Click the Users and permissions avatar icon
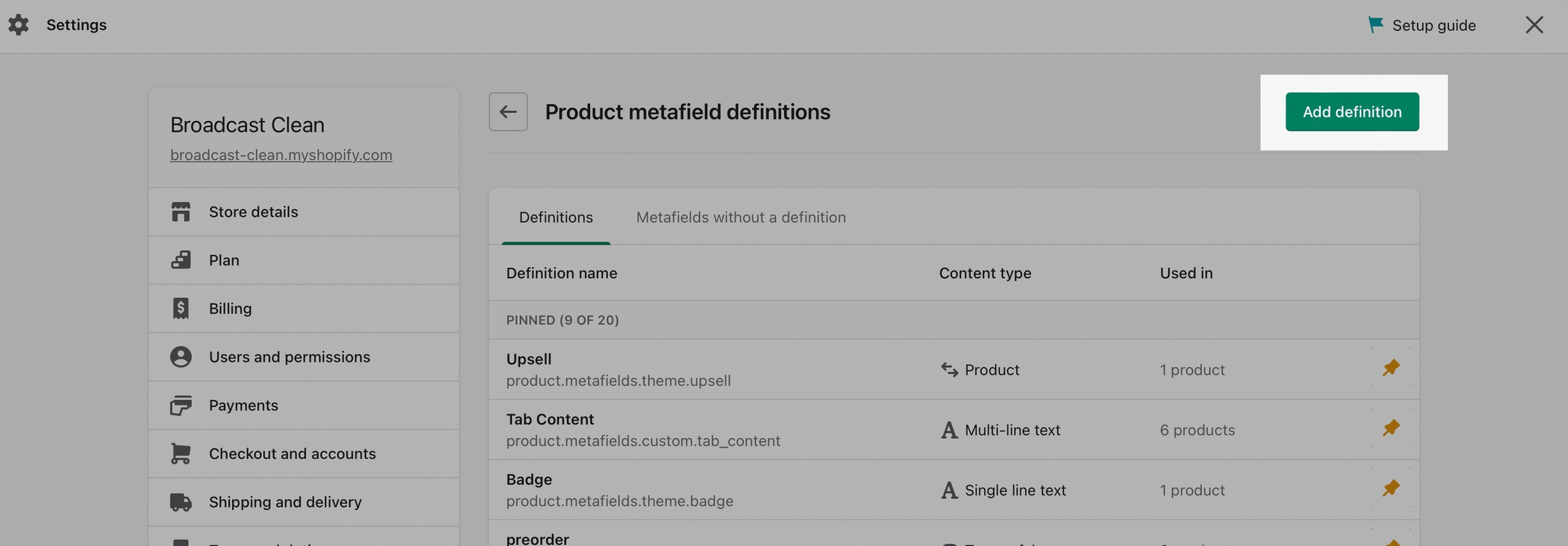This screenshot has height=546, width=1568. tap(180, 357)
